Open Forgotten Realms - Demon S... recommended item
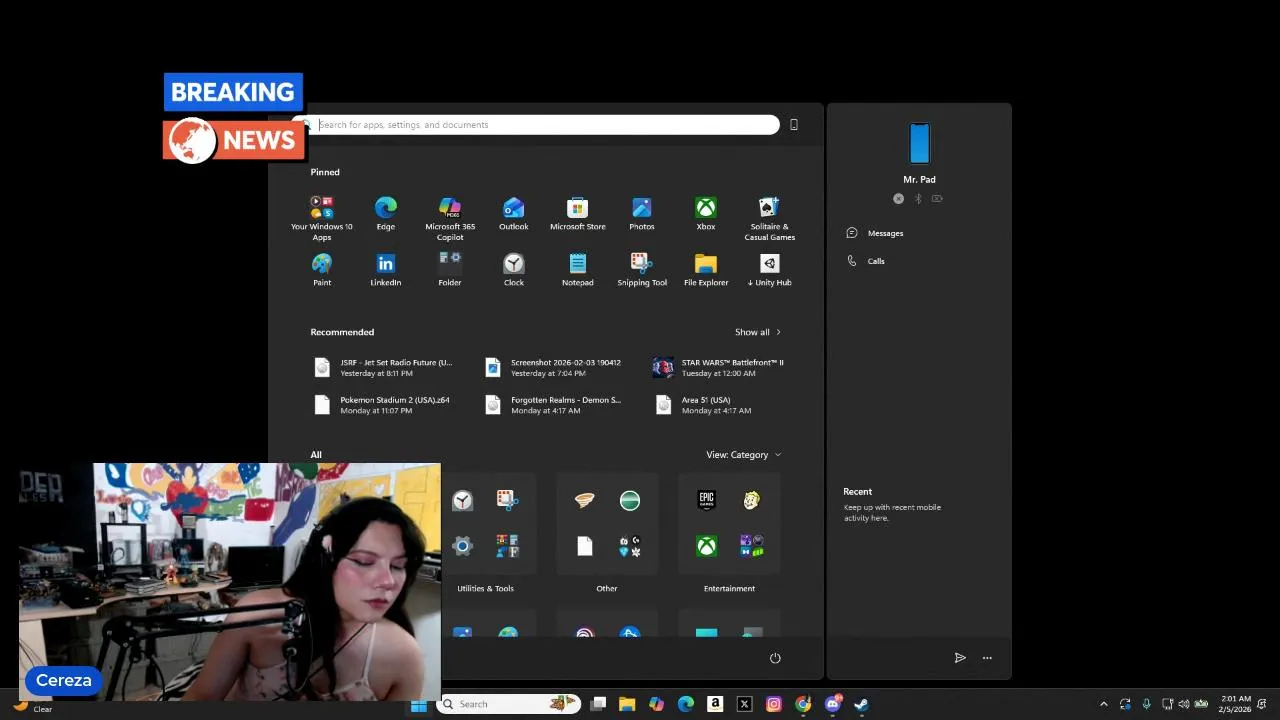This screenshot has height=720, width=1280. tap(555, 405)
